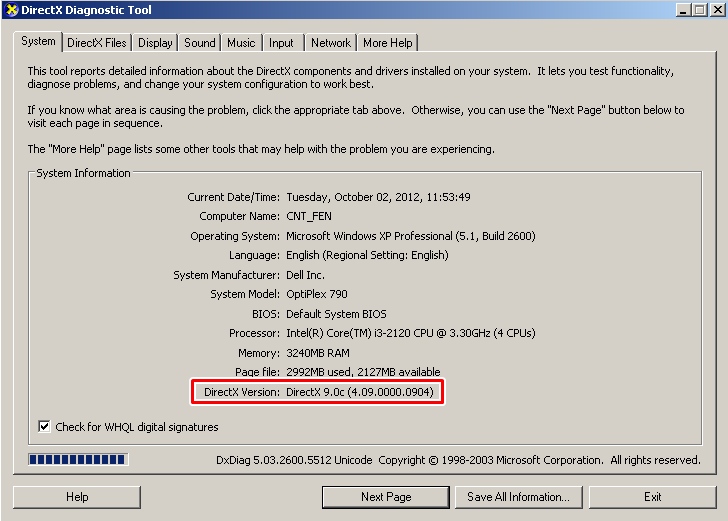Click the manufacturer value Dell Inc.
The width and height of the screenshot is (728, 521).
click(x=305, y=275)
